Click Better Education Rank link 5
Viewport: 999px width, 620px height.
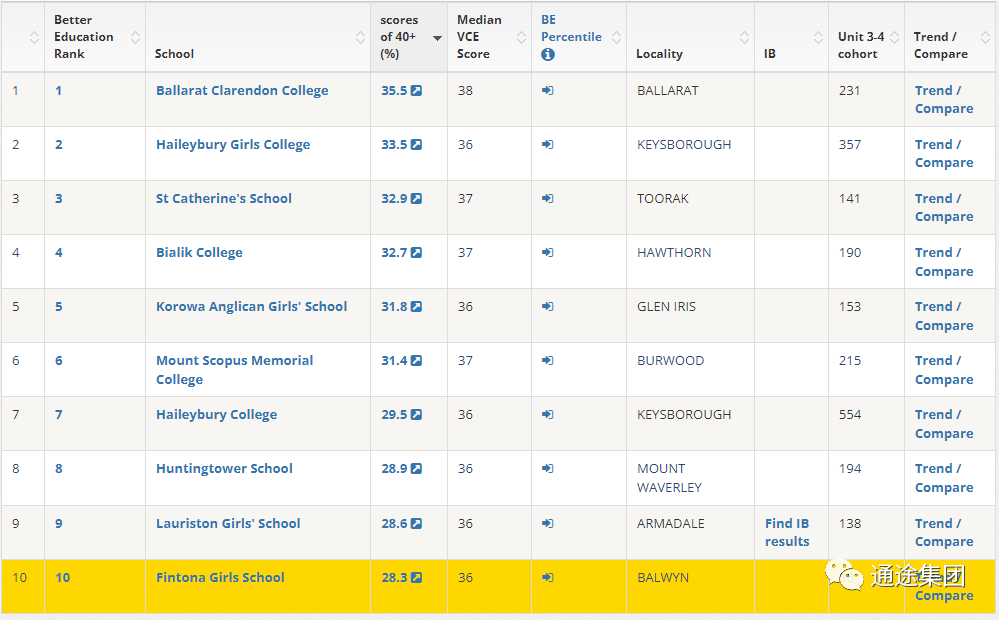coord(59,306)
